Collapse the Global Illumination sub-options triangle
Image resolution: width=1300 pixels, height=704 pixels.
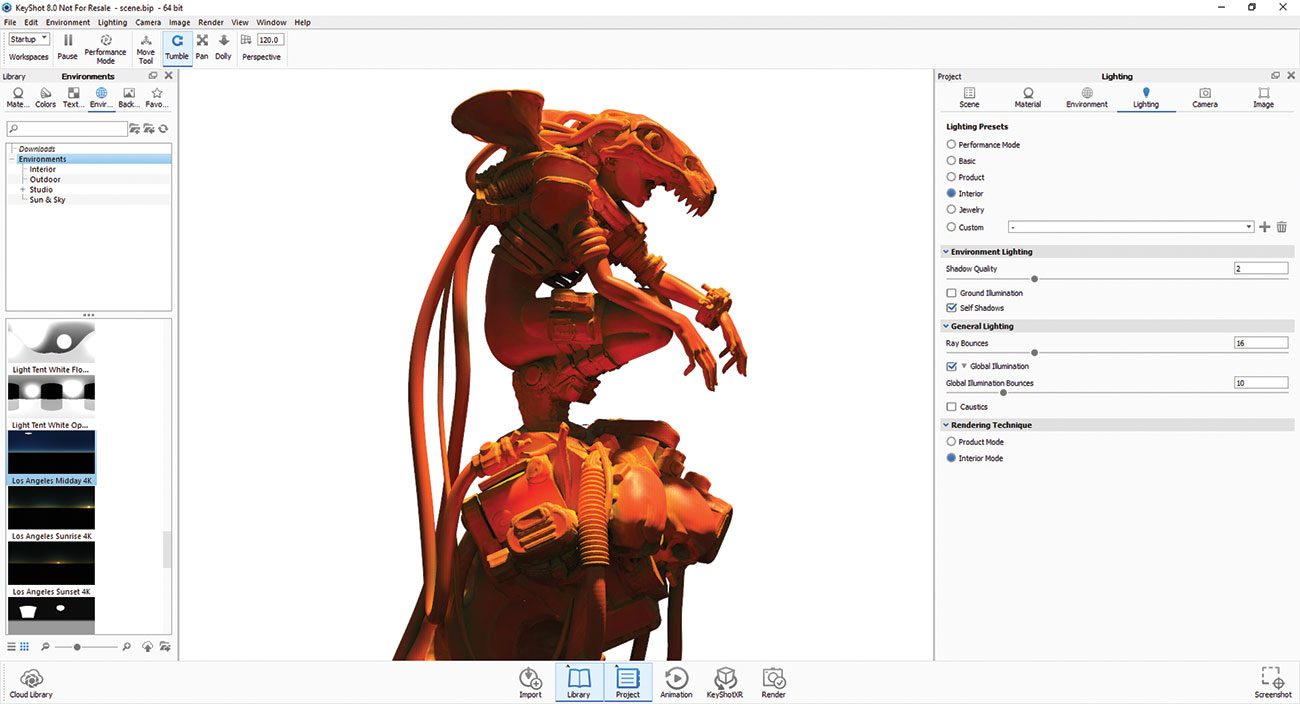click(964, 366)
